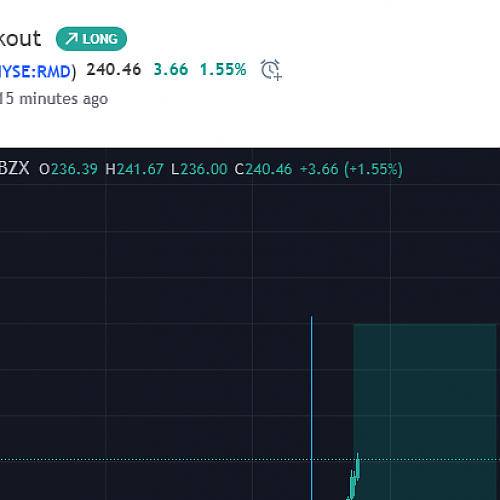The width and height of the screenshot is (500, 500).
Task: Select the teal long position box
Action: (x=425, y=412)
